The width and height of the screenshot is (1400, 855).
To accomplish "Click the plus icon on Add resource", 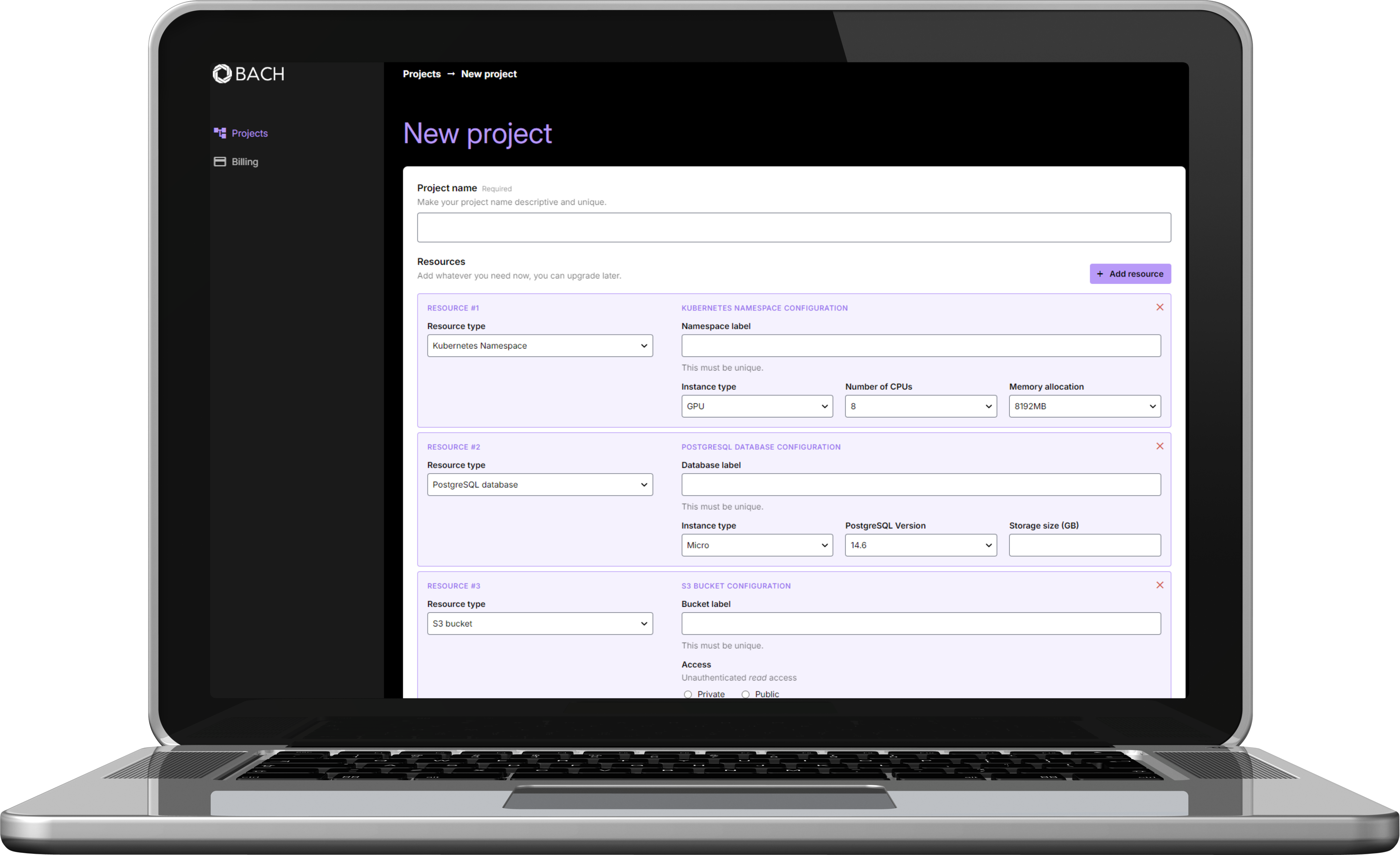I will pyautogui.click(x=1100, y=273).
